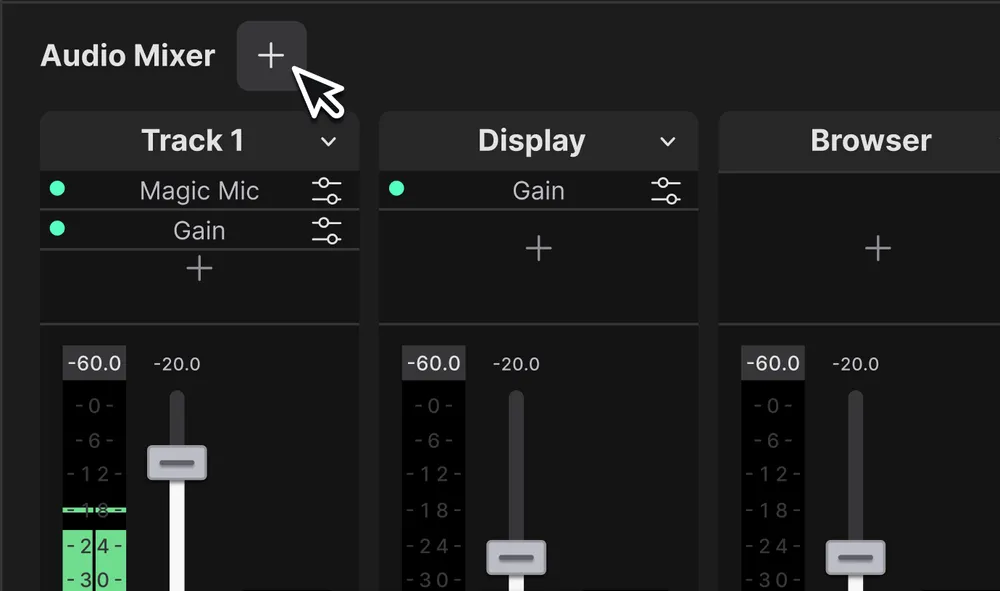Add an effect to the Browser track

pos(877,247)
